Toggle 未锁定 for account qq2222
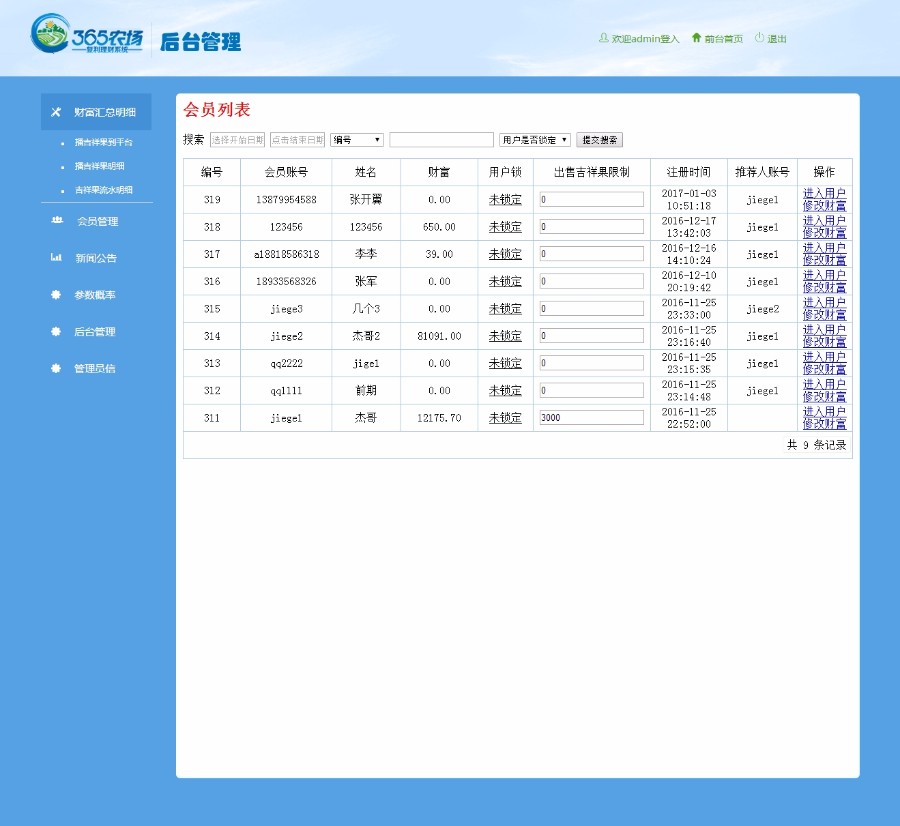Image resolution: width=900 pixels, height=826 pixels. [504, 363]
